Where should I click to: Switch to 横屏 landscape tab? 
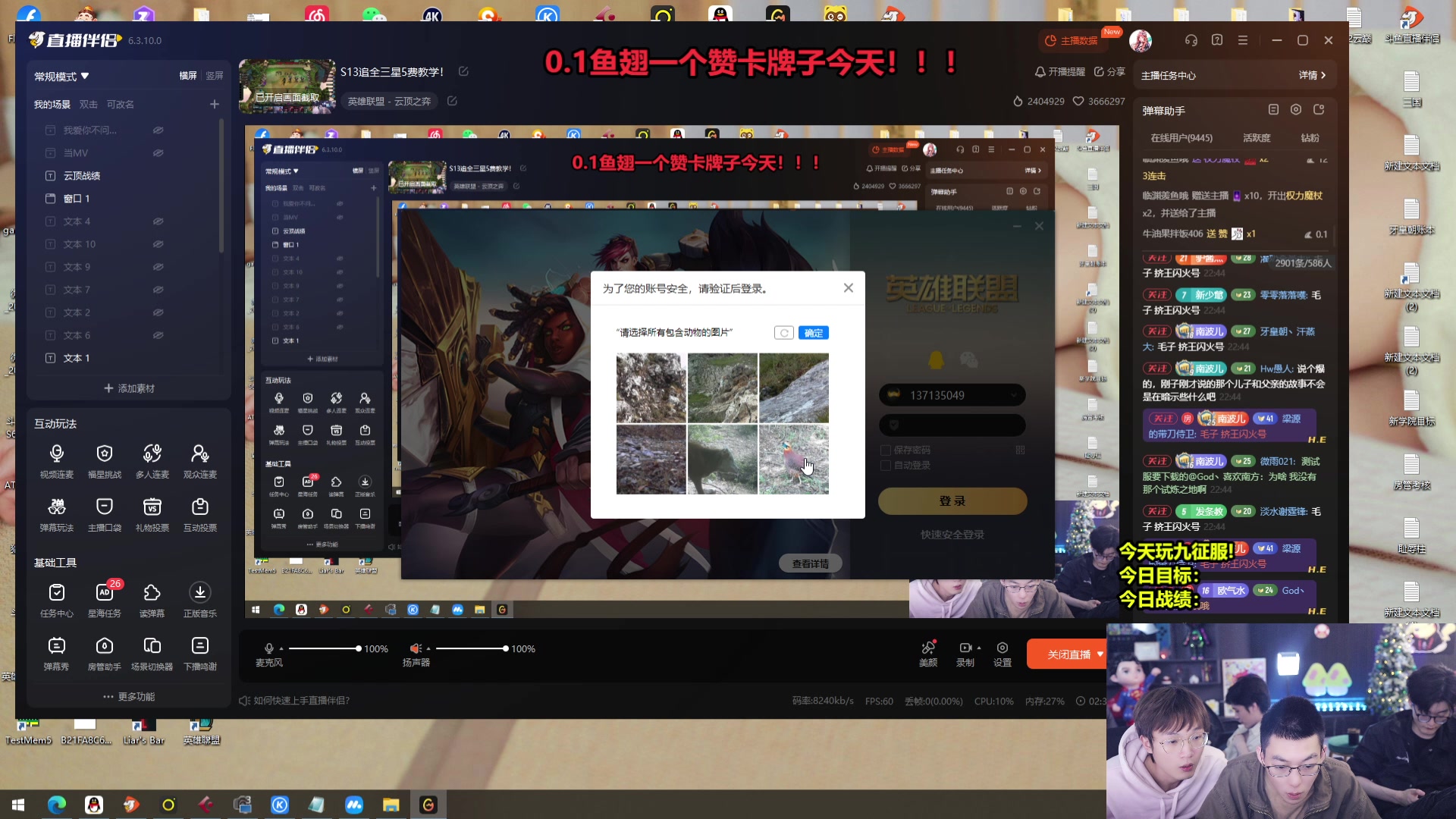(x=188, y=76)
